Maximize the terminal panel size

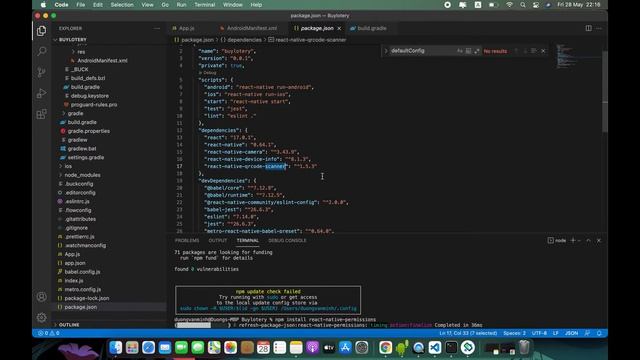[588, 240]
